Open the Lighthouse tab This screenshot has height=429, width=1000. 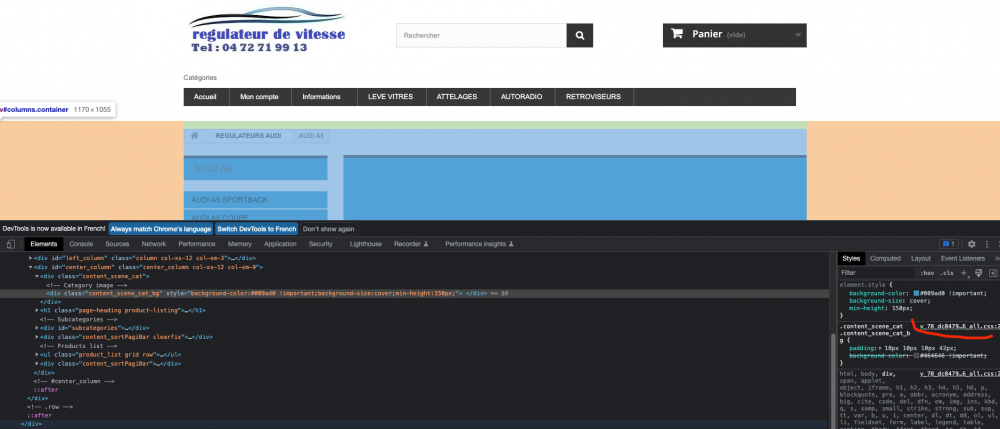366,244
